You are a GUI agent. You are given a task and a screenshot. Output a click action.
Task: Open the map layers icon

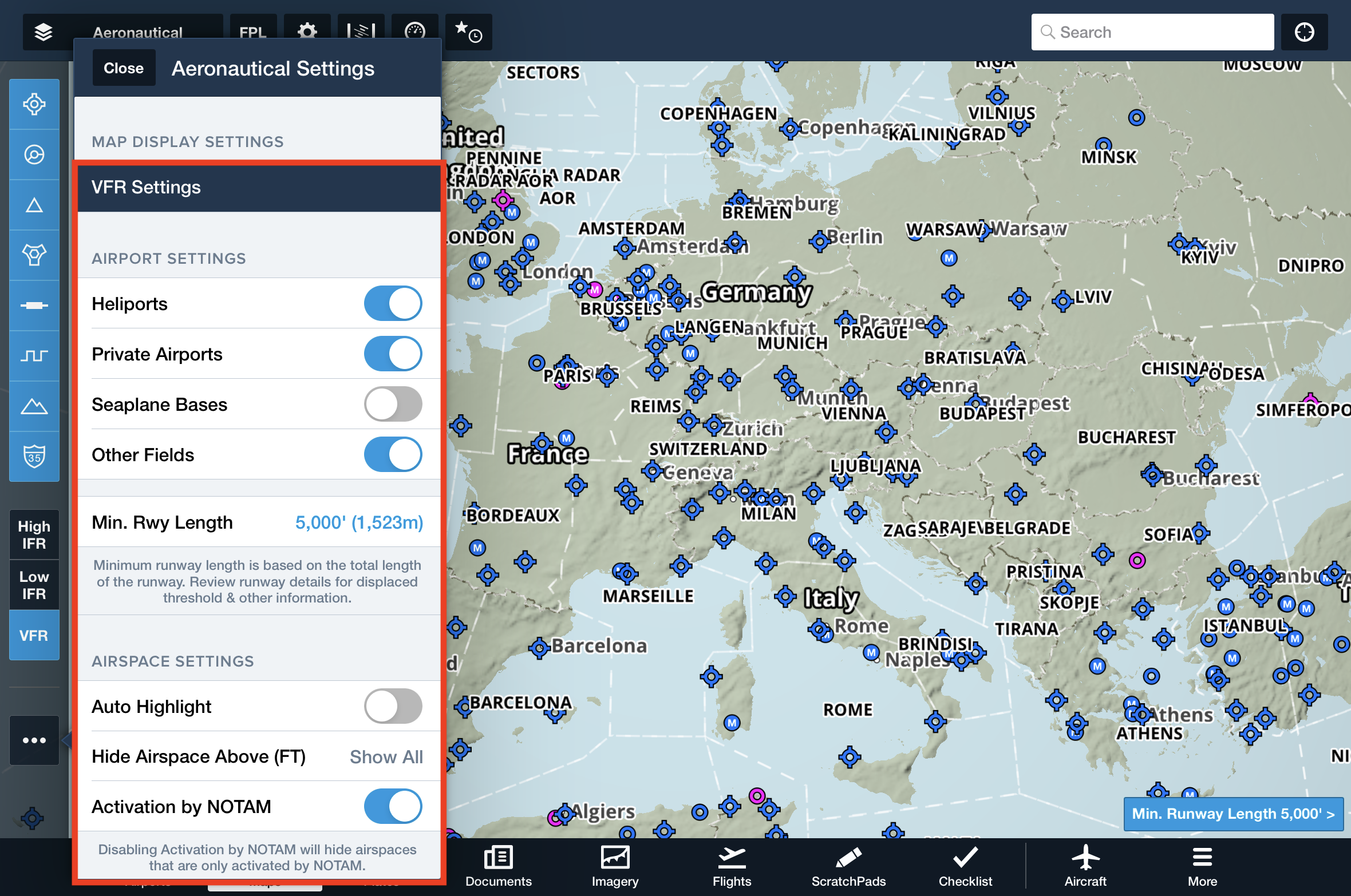pyautogui.click(x=44, y=32)
